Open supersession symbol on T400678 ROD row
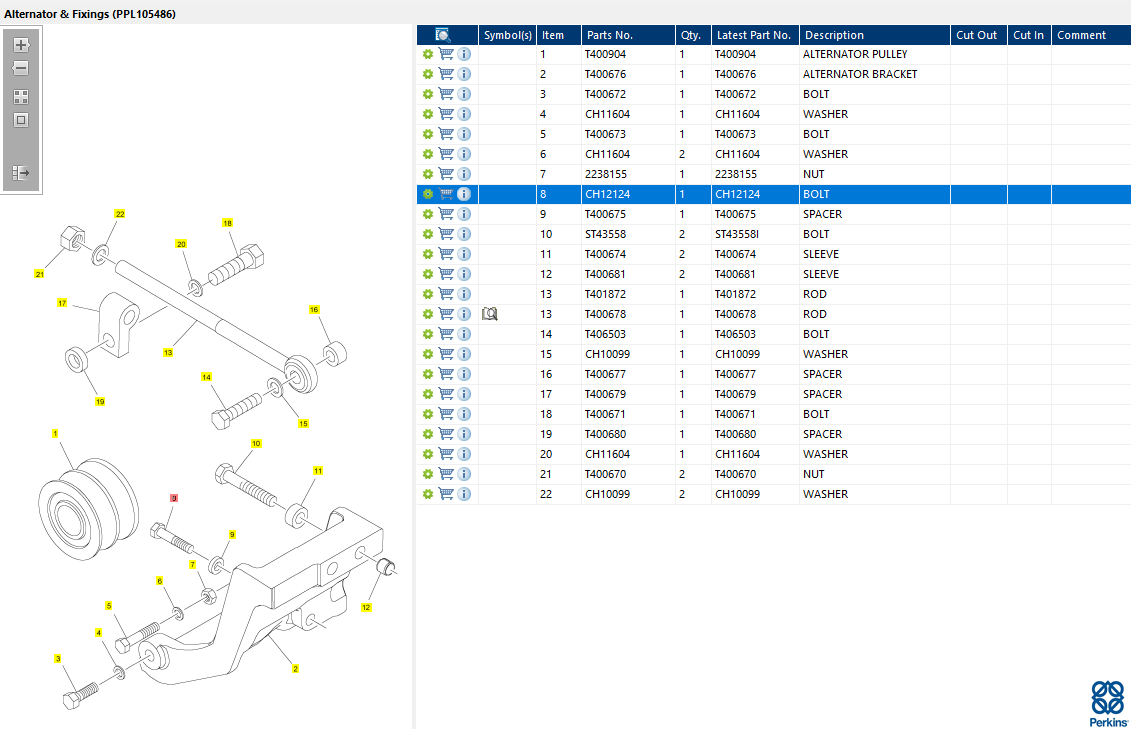The image size is (1131, 729). pyautogui.click(x=490, y=314)
